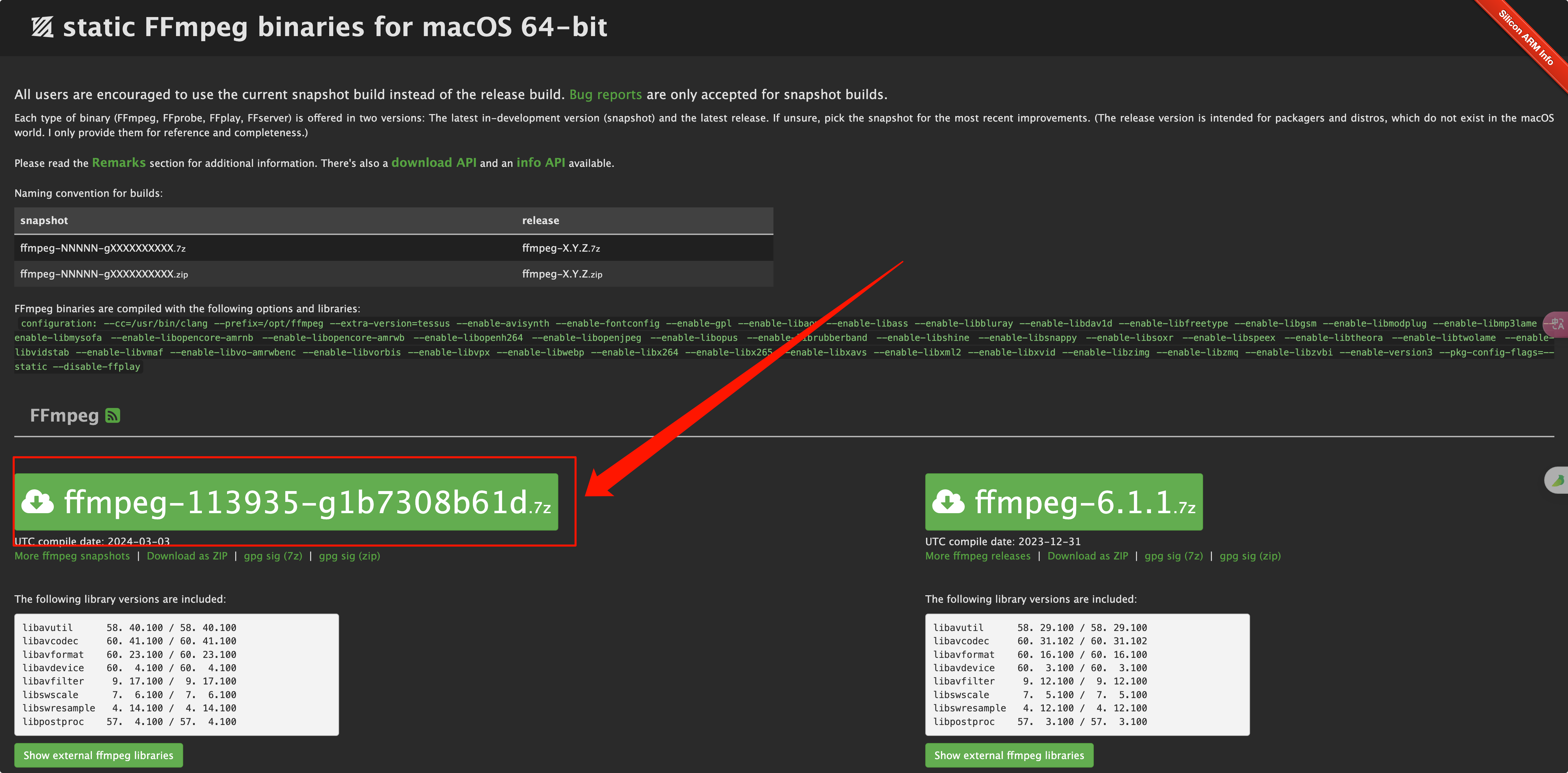Open the Silicon ARM Info corner ribbon
1568x773 pixels.
[1525, 38]
